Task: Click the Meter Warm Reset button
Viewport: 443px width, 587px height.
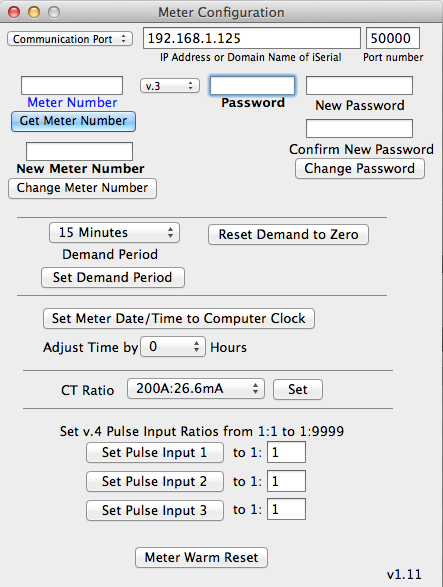Action: 201,557
